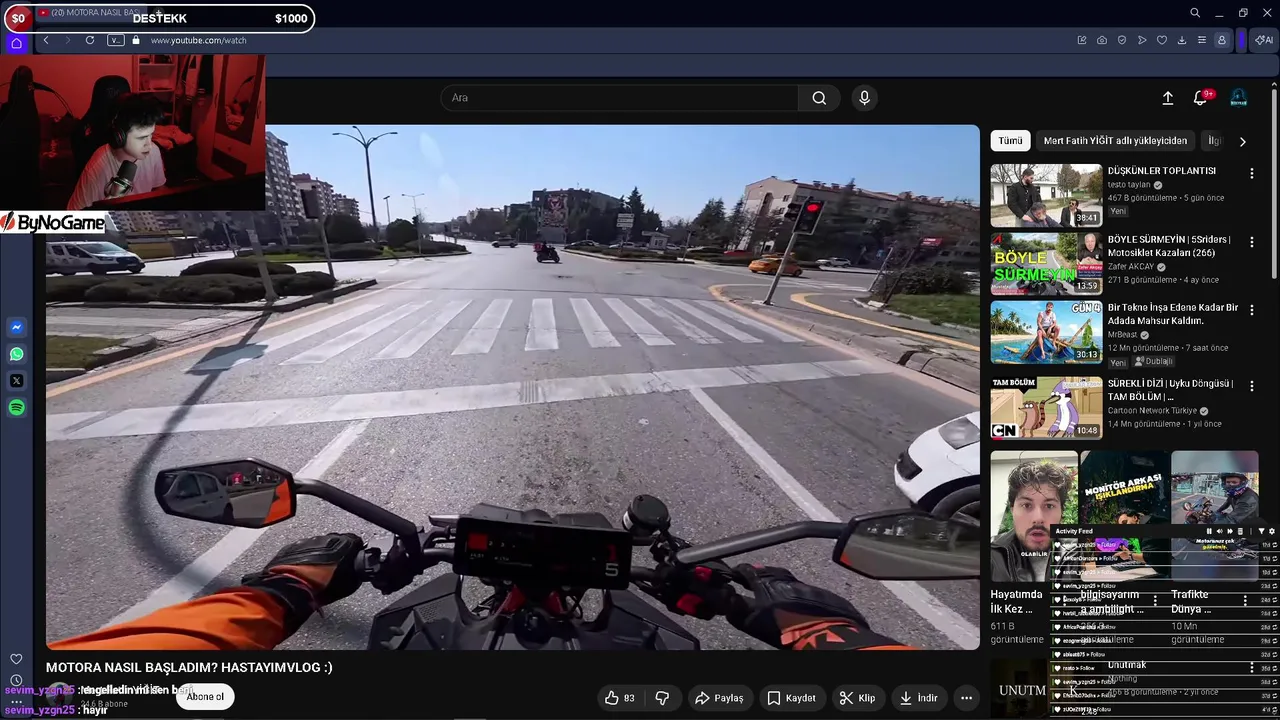Click the Kaydet save button
1280x720 pixels.
pyautogui.click(x=791, y=698)
